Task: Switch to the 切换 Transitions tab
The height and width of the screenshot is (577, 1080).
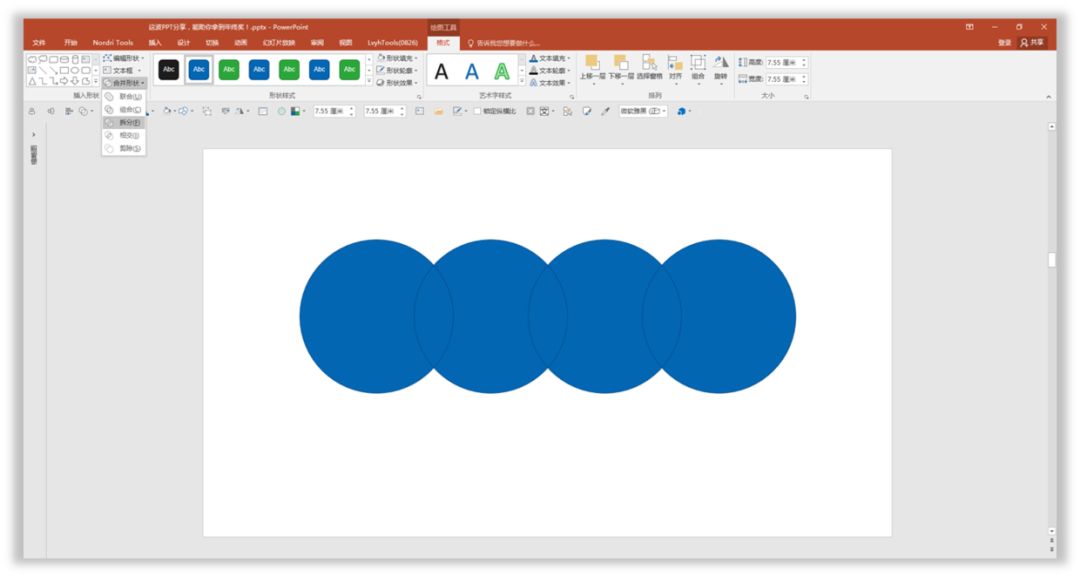Action: click(212, 43)
